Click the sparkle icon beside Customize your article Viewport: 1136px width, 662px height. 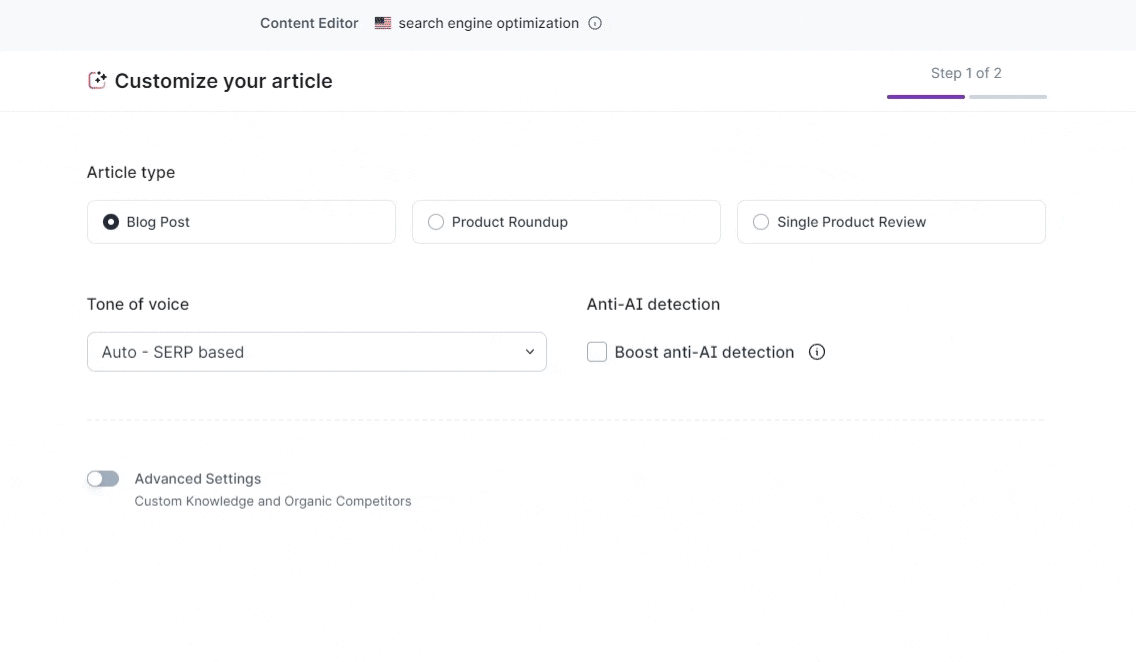coord(97,81)
